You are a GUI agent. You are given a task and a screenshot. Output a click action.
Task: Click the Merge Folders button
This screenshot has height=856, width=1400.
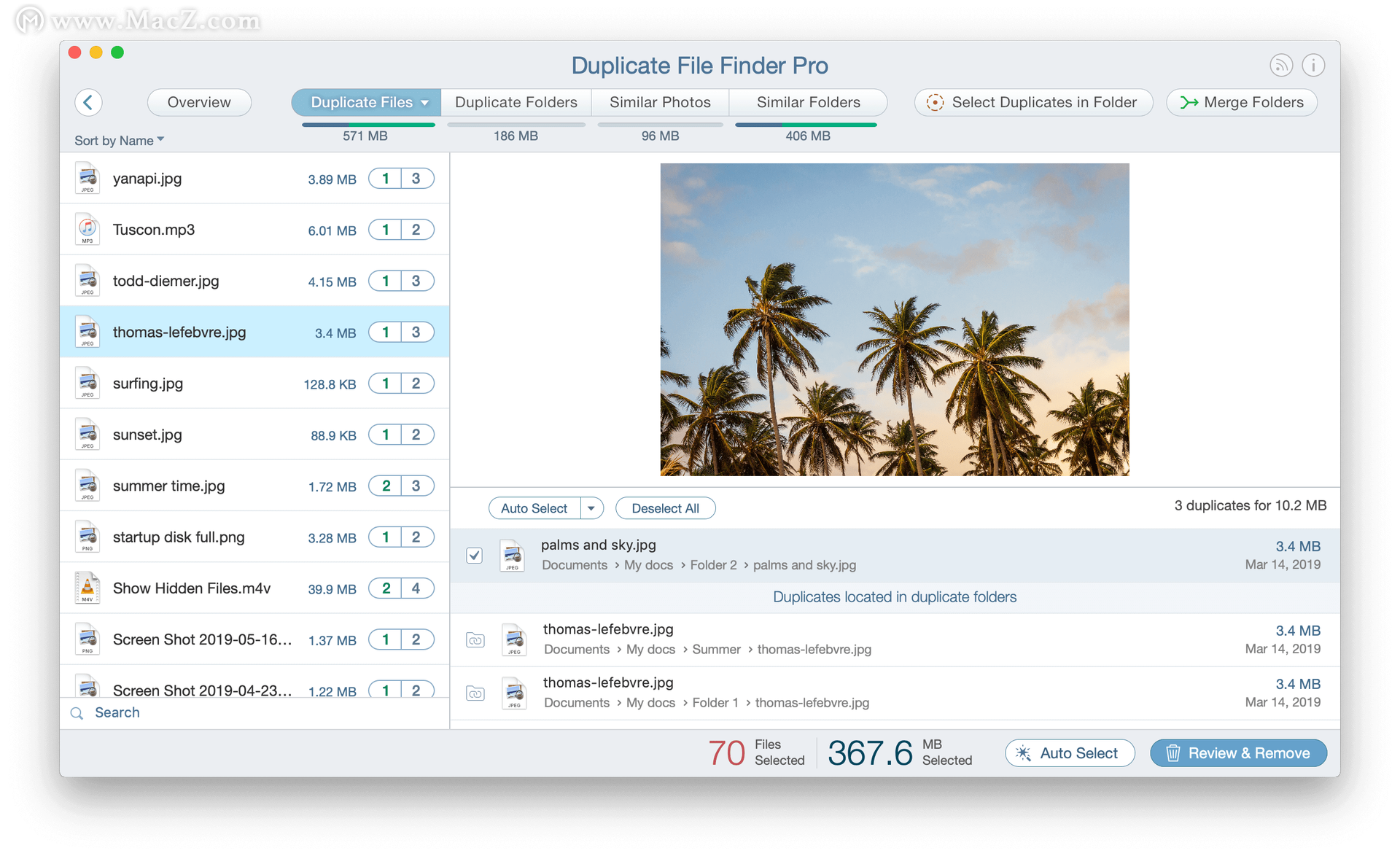[x=1242, y=102]
